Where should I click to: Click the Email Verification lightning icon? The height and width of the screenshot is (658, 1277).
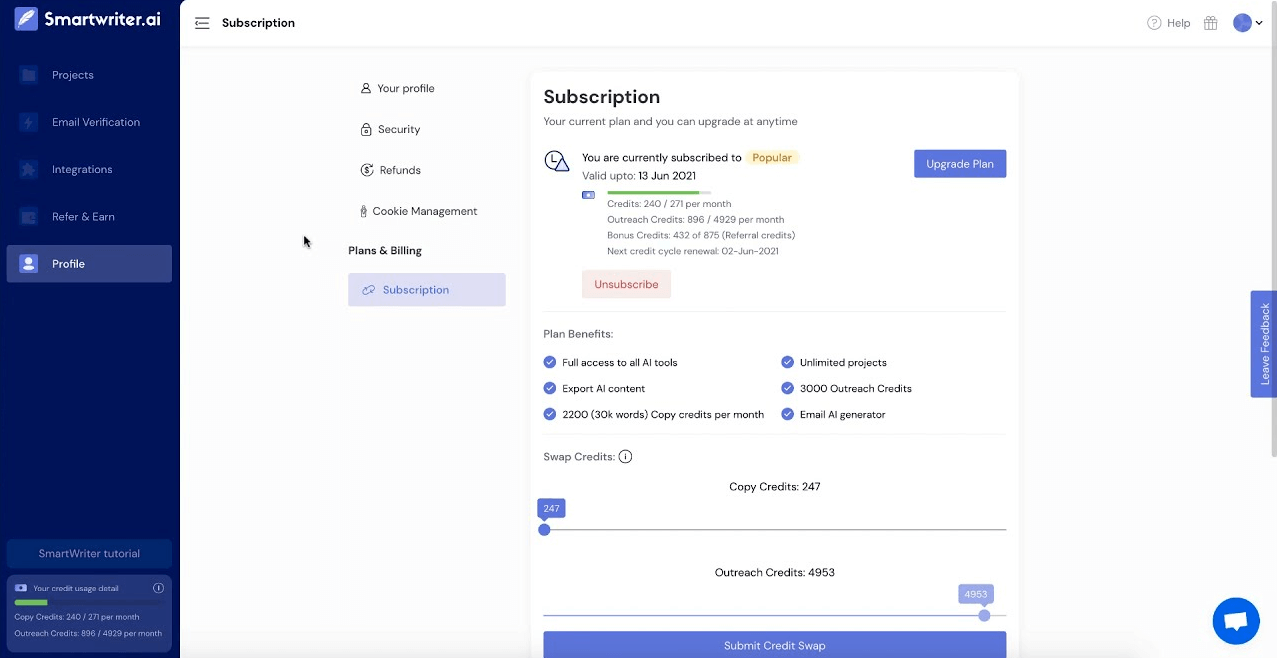(29, 122)
